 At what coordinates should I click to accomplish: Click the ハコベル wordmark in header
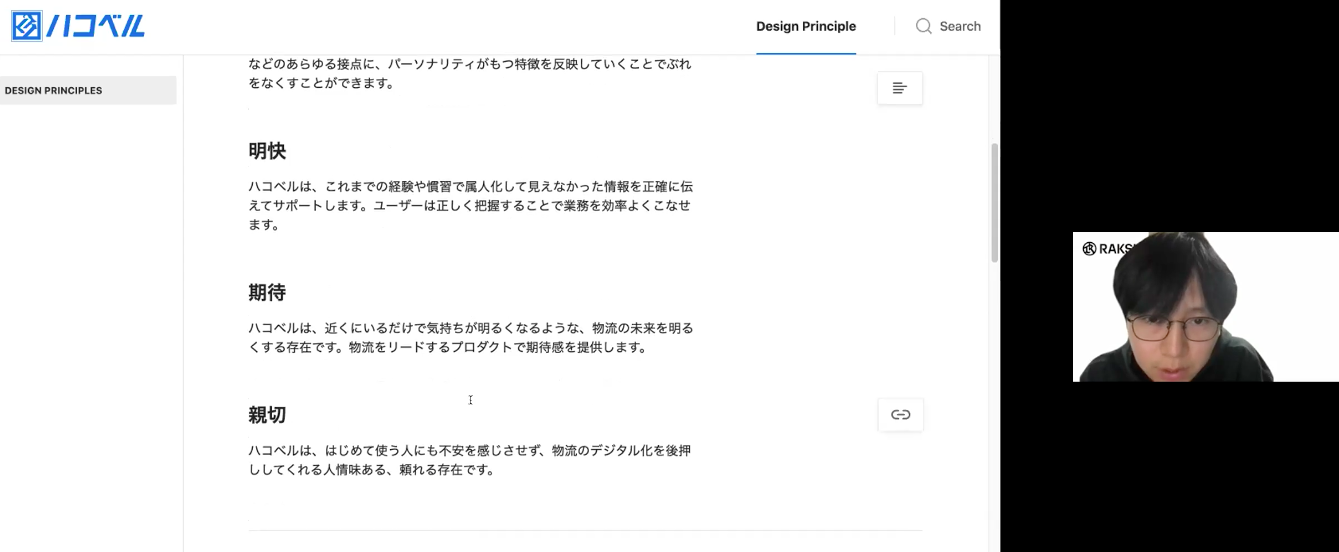(96, 26)
